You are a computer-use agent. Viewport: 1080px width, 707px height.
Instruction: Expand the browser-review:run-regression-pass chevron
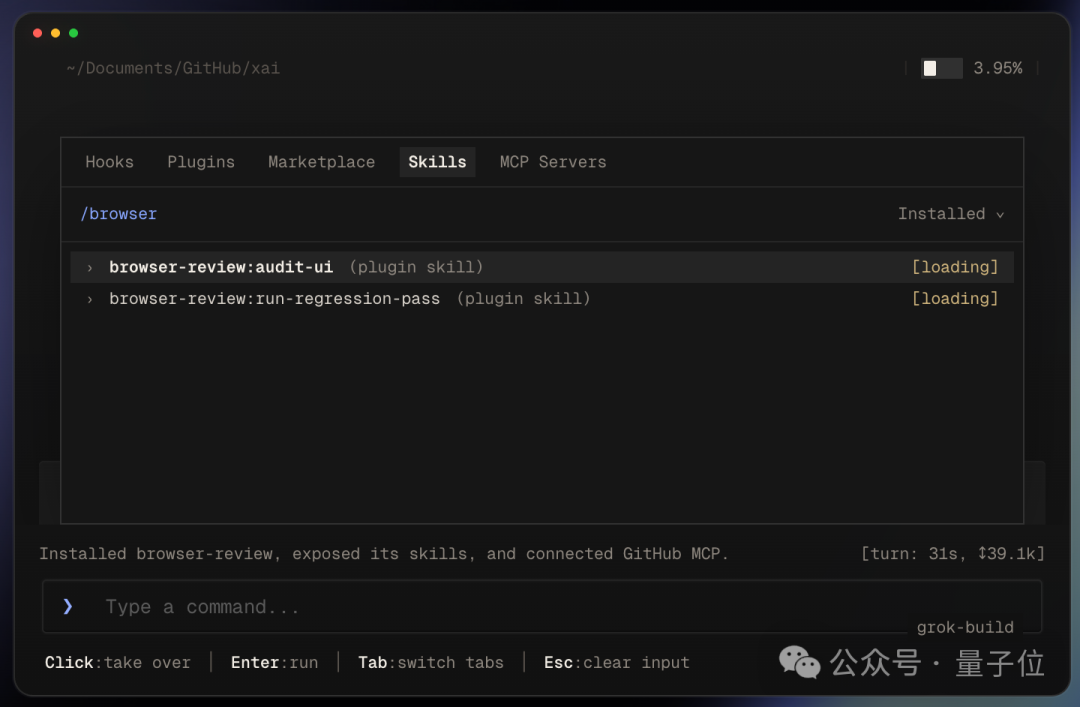coord(90,299)
